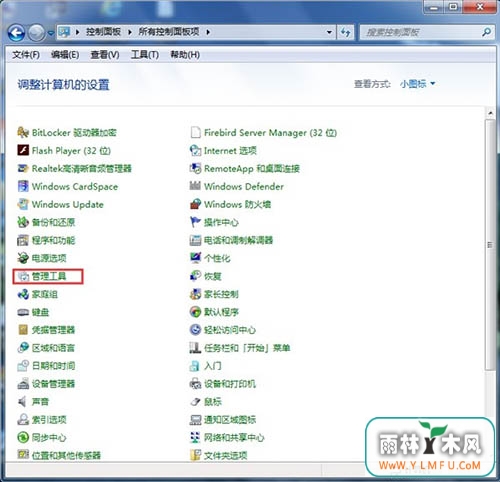The image size is (500, 482).
Task: Click the 轻松访问中心 icon
Action: (195, 330)
